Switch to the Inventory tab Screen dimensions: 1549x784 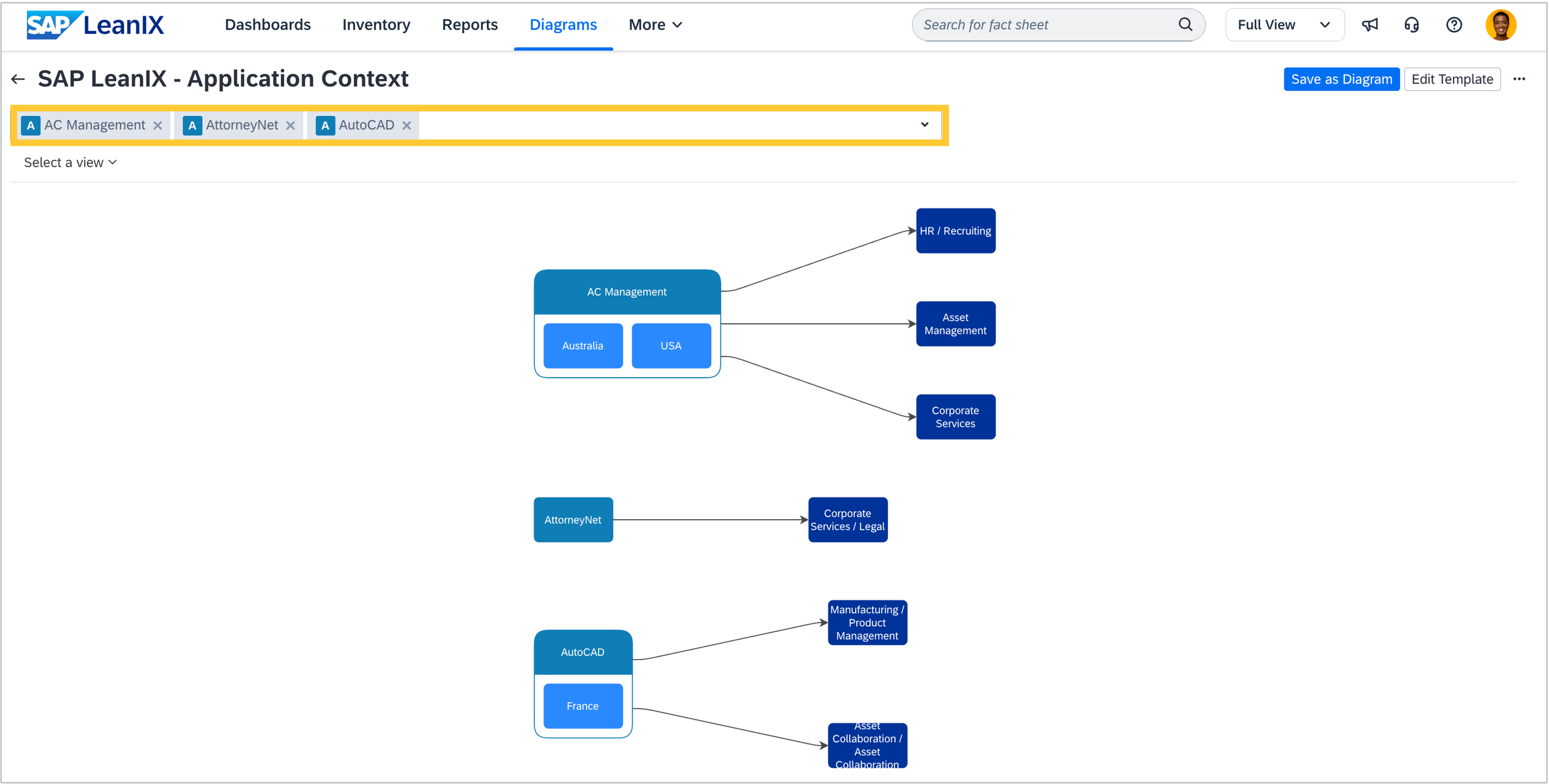click(x=376, y=25)
